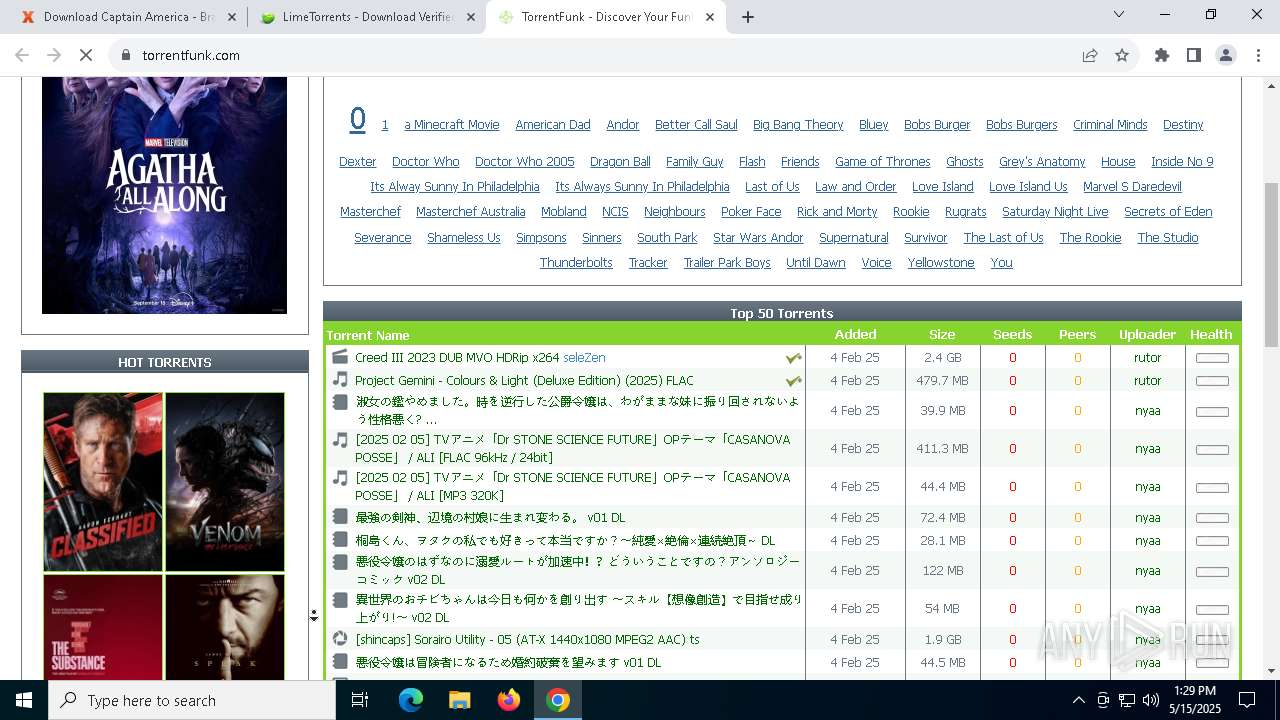Toggle Chrome side panel icon
Image resolution: width=1280 pixels, height=720 pixels.
tap(1194, 55)
